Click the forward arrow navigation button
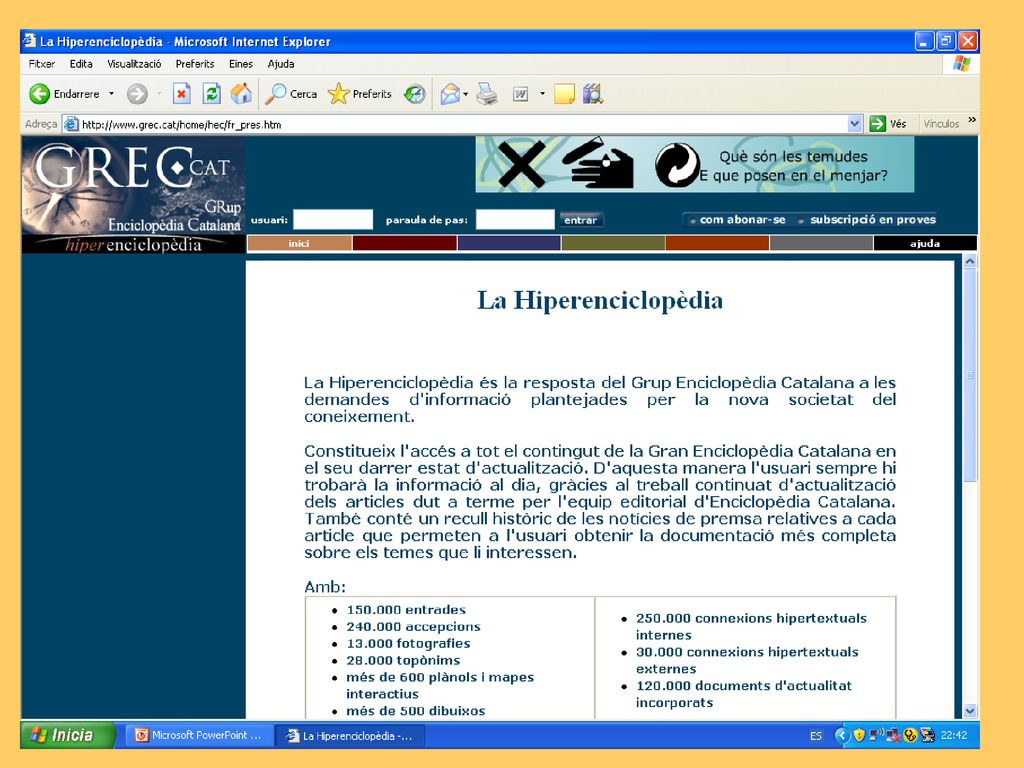 137,94
